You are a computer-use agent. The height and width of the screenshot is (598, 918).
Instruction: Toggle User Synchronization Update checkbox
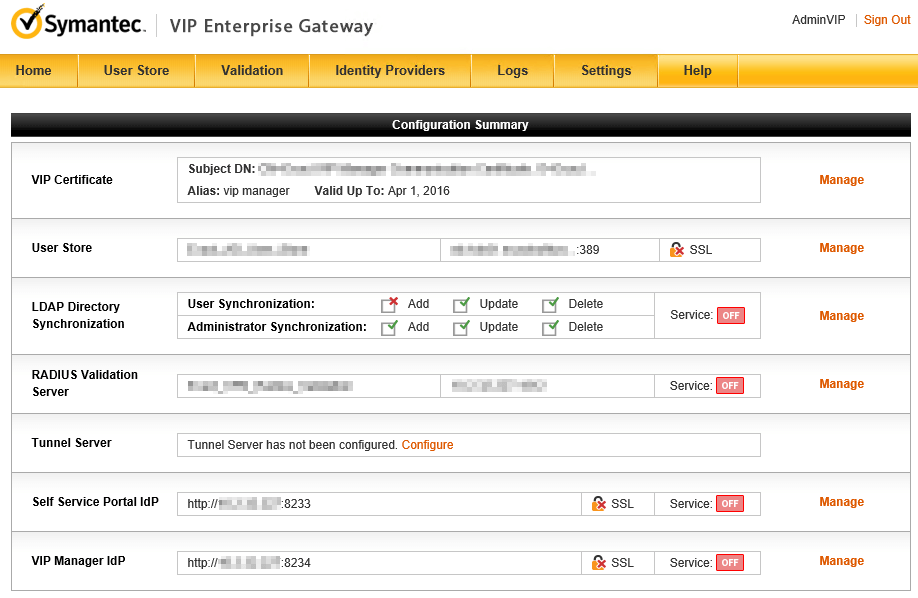(x=461, y=304)
